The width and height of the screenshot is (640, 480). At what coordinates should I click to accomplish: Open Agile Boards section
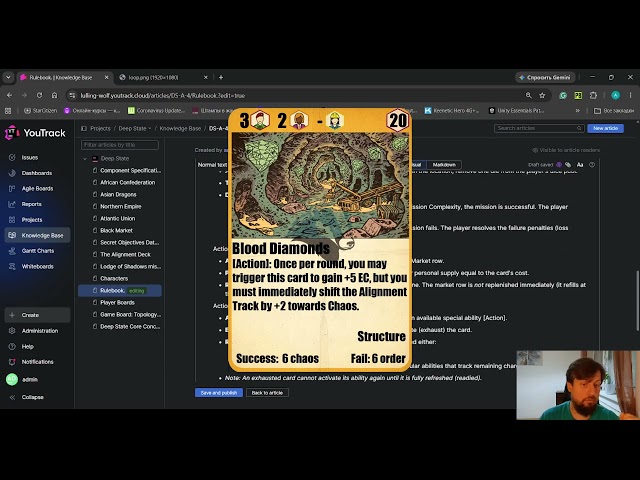point(37,189)
